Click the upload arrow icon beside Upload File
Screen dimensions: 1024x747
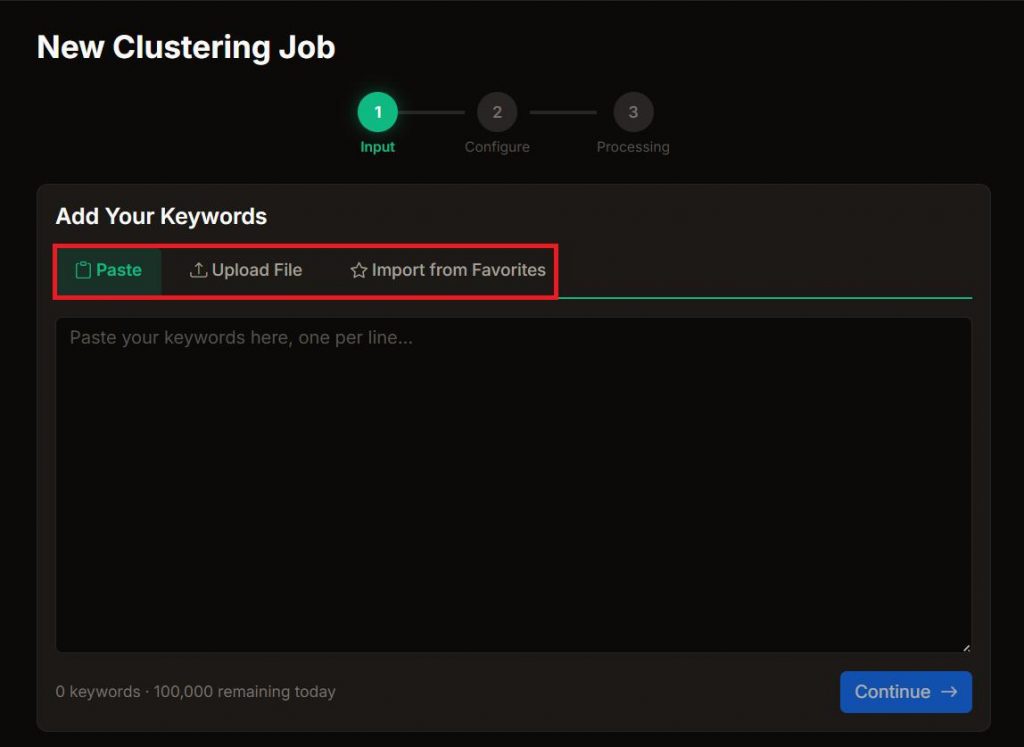point(200,270)
